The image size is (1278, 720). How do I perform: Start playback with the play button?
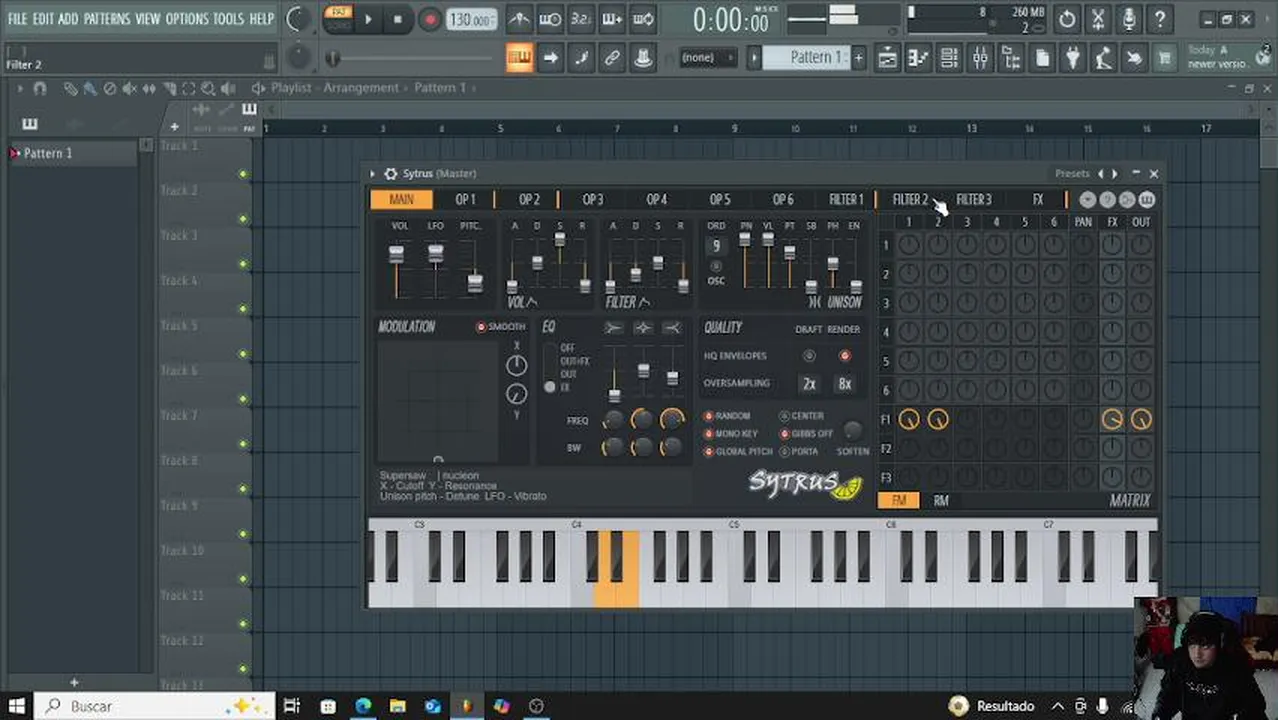point(368,19)
